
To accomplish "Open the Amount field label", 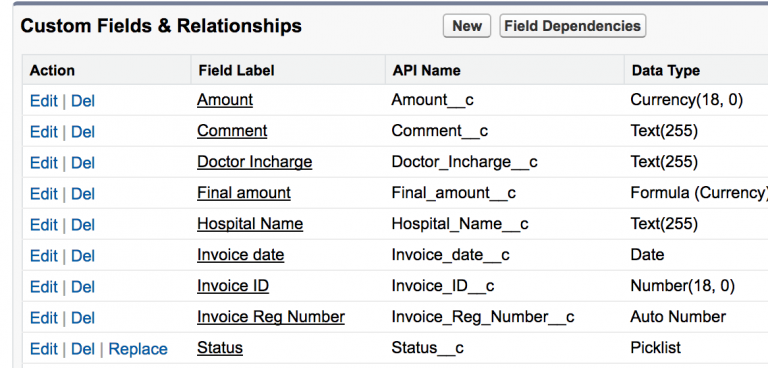I will [x=225, y=100].
